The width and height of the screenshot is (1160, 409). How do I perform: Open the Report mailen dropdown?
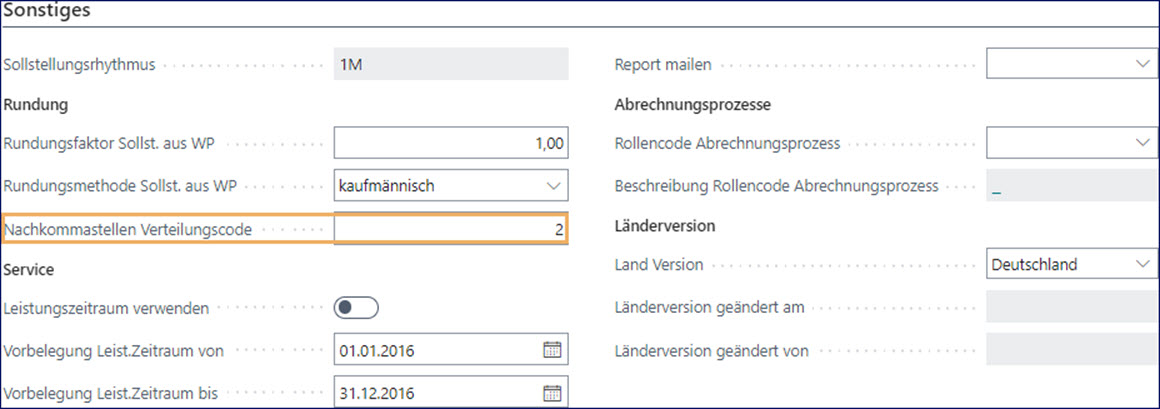point(1143,64)
